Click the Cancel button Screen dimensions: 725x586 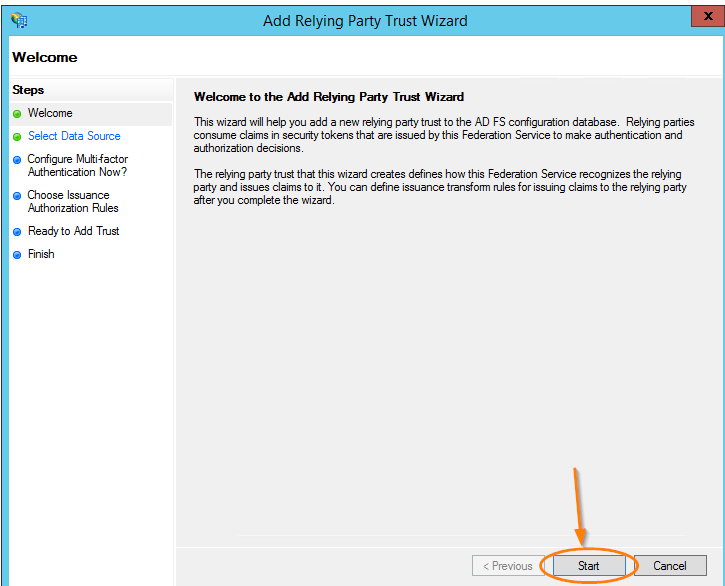[x=670, y=565]
